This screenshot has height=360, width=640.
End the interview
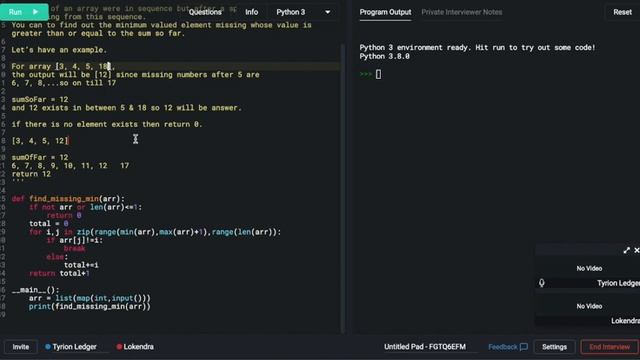(609, 347)
